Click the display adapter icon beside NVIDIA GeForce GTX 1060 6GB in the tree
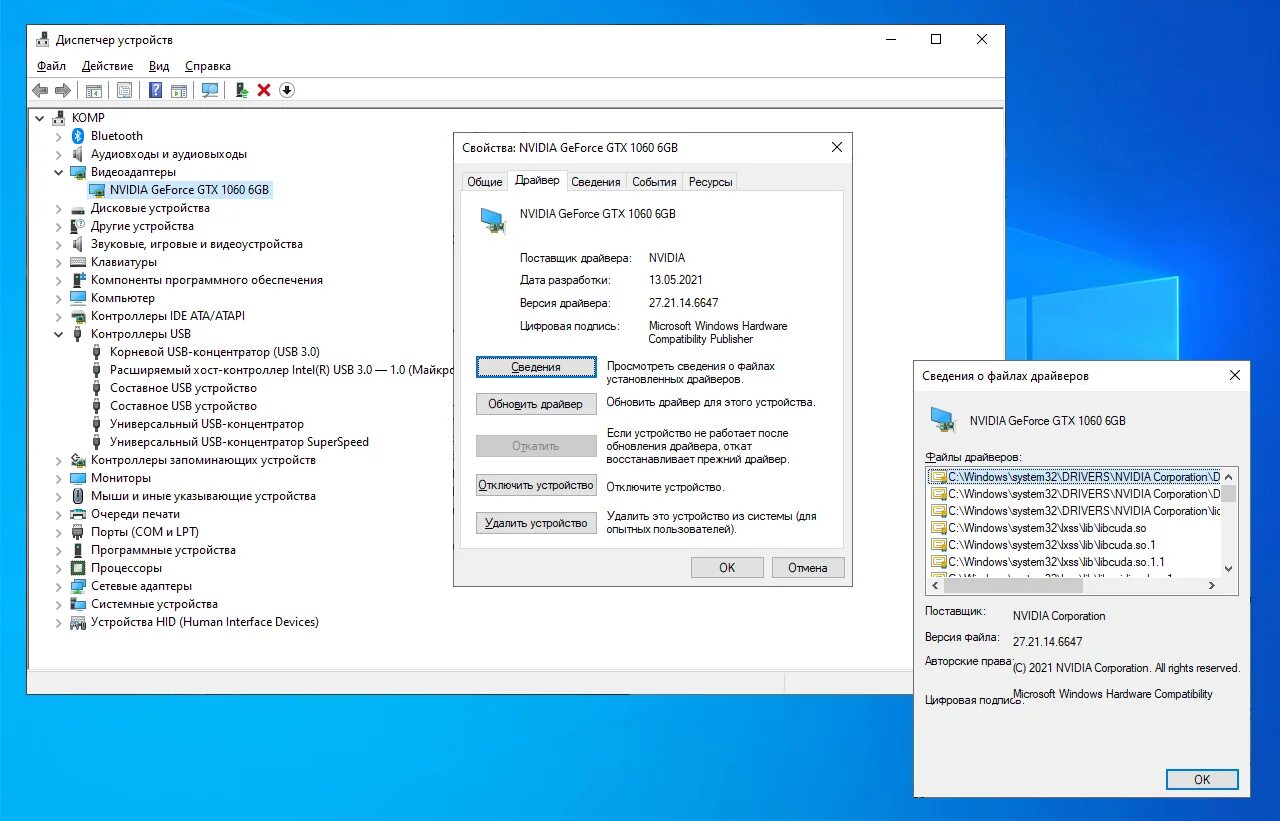This screenshot has height=821, width=1280. (97, 190)
